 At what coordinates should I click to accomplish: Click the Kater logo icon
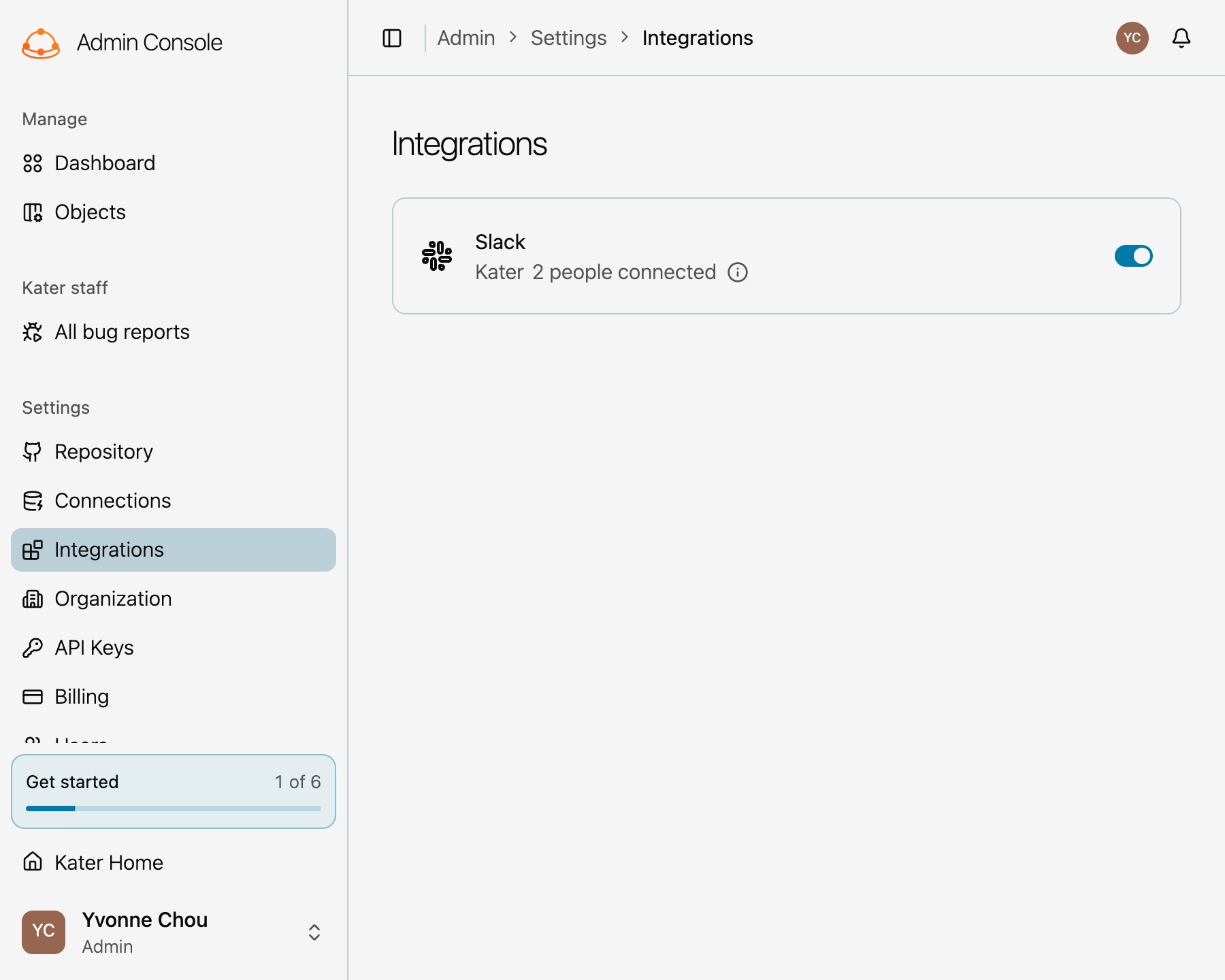41,43
